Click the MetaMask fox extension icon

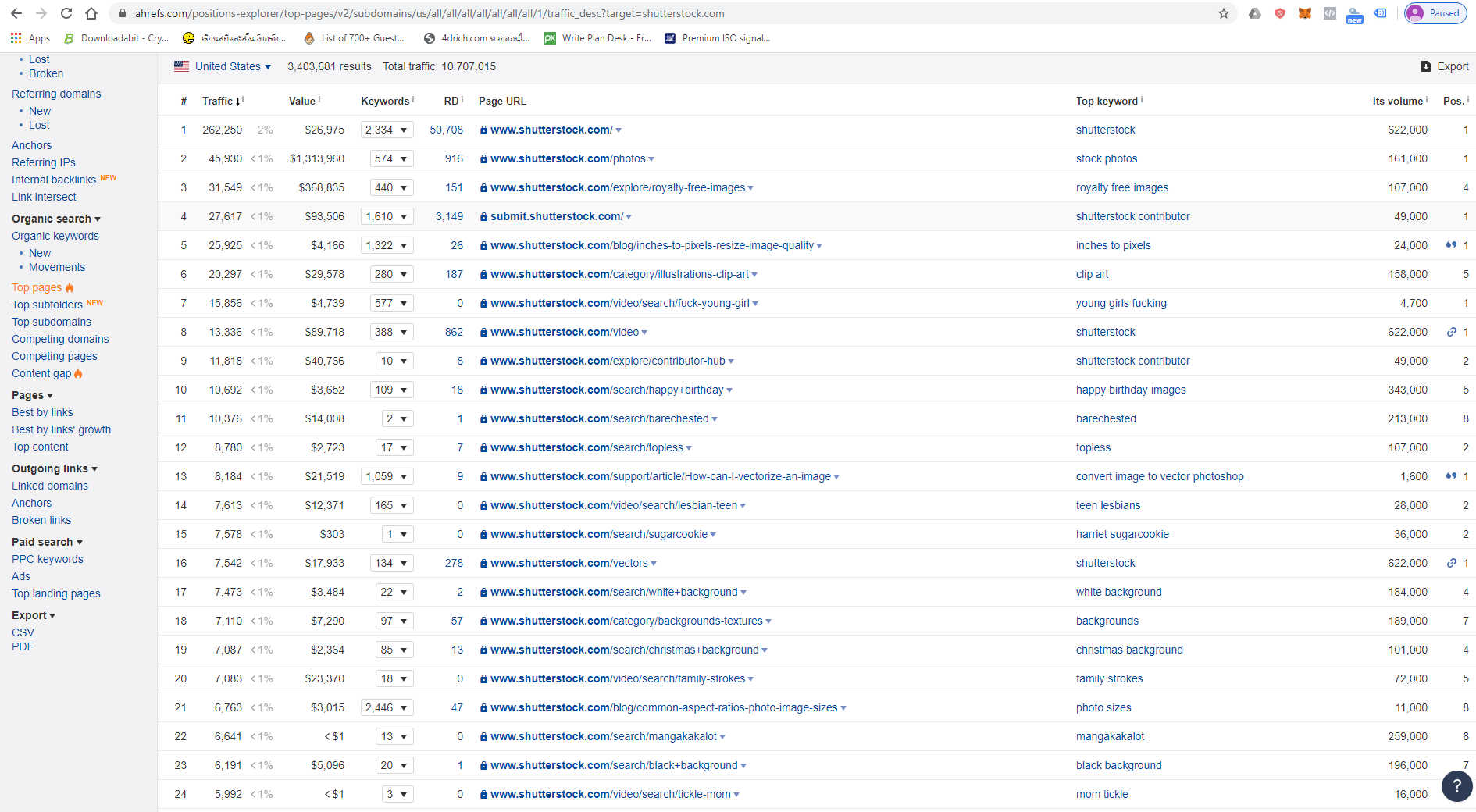[x=1305, y=13]
